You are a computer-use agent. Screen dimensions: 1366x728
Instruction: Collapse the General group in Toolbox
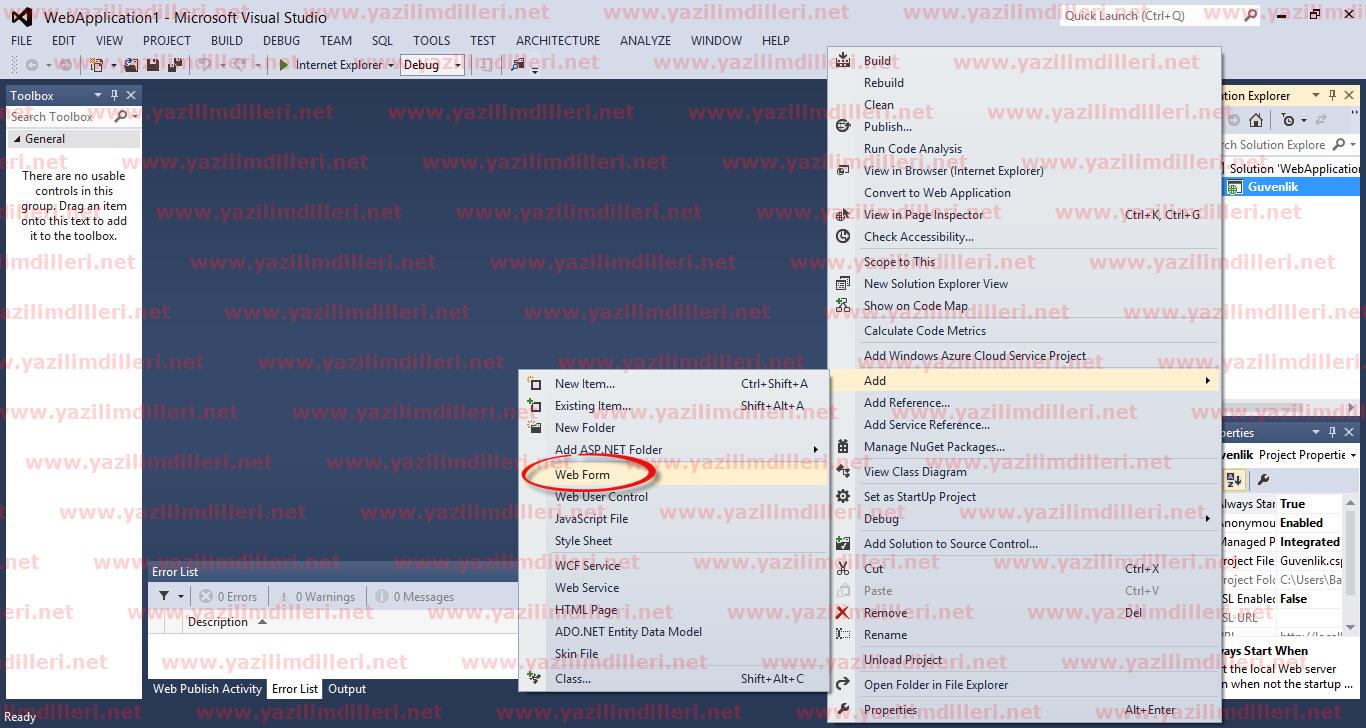coord(16,139)
